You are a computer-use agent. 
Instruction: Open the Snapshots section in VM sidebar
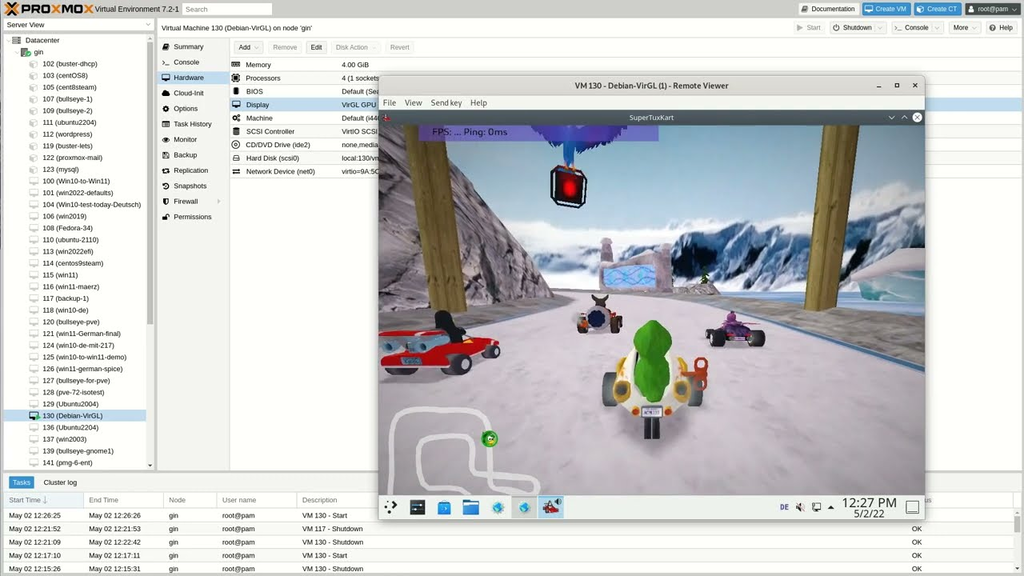tap(189, 186)
